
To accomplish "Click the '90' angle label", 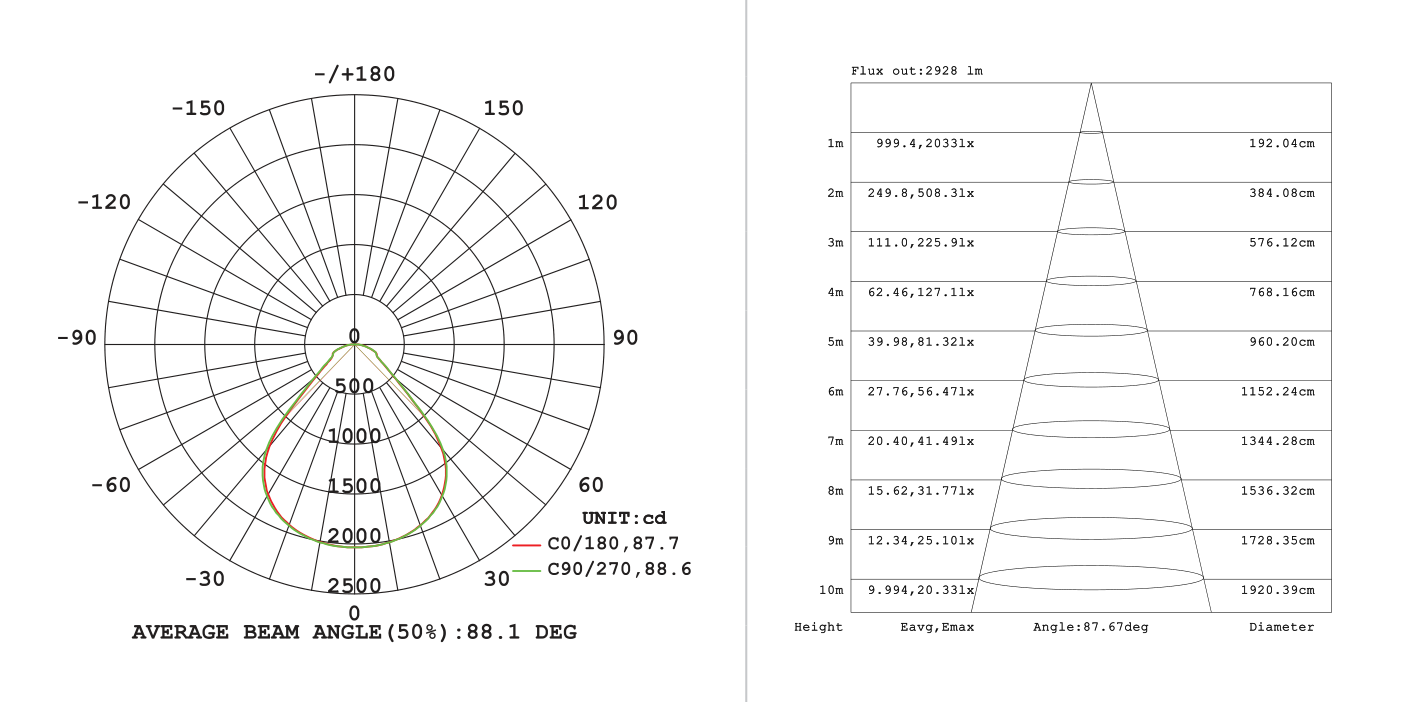I will [625, 338].
